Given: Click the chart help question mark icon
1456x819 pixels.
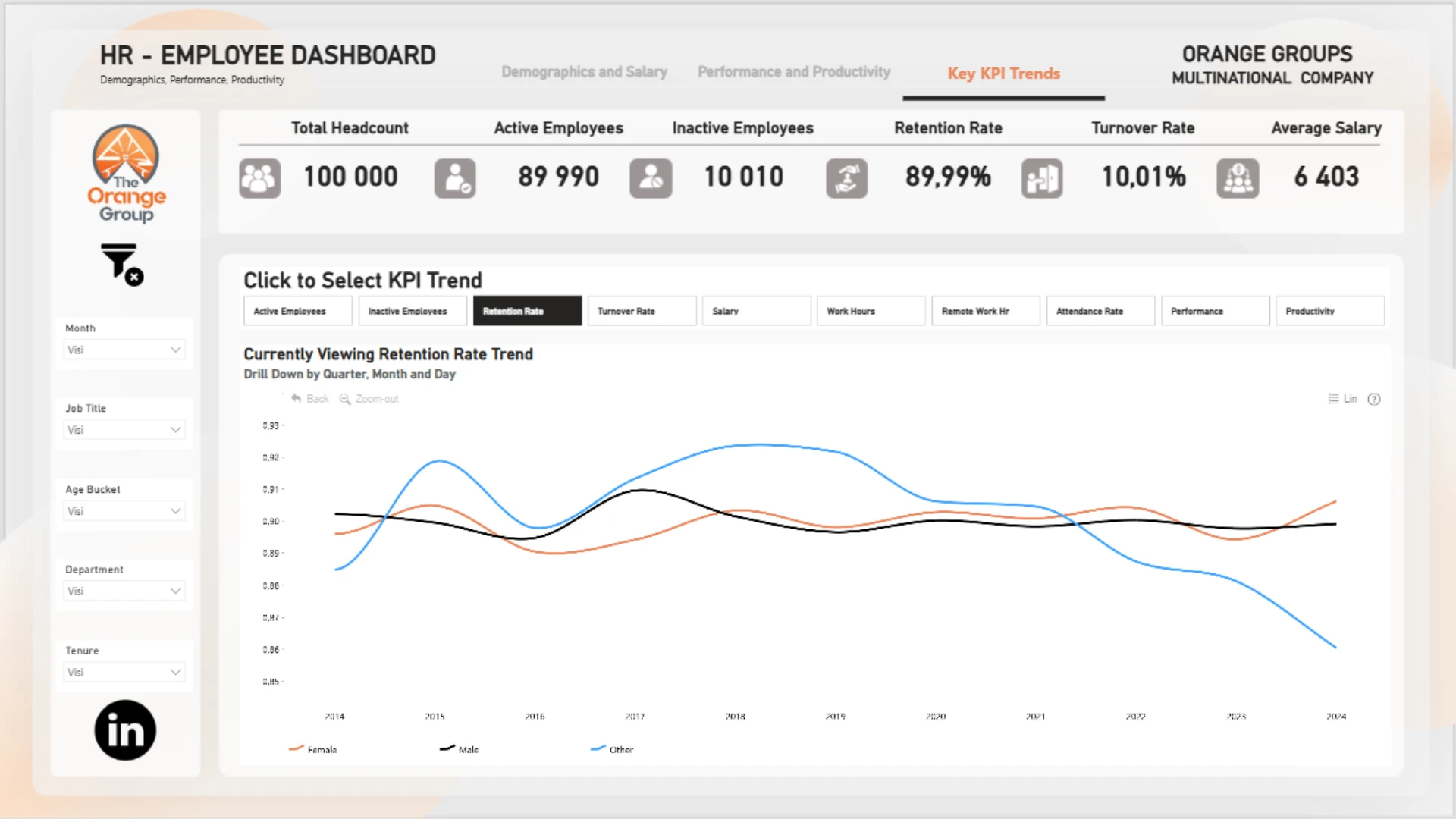Looking at the screenshot, I should point(1374,399).
